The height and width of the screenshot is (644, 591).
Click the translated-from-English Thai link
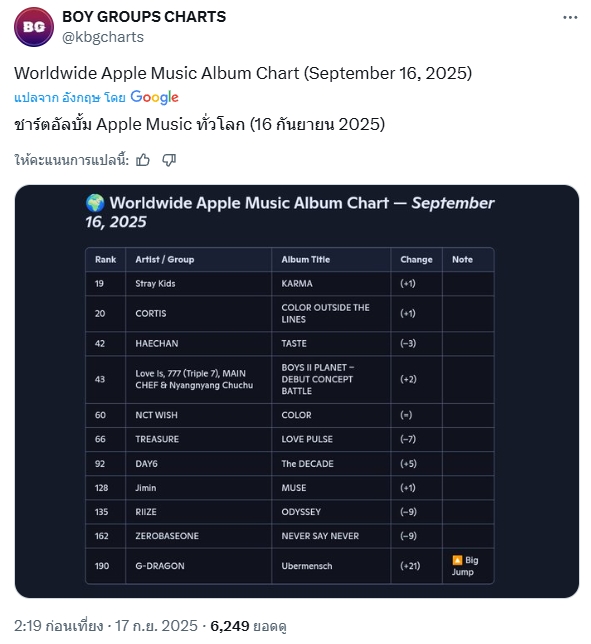click(70, 98)
